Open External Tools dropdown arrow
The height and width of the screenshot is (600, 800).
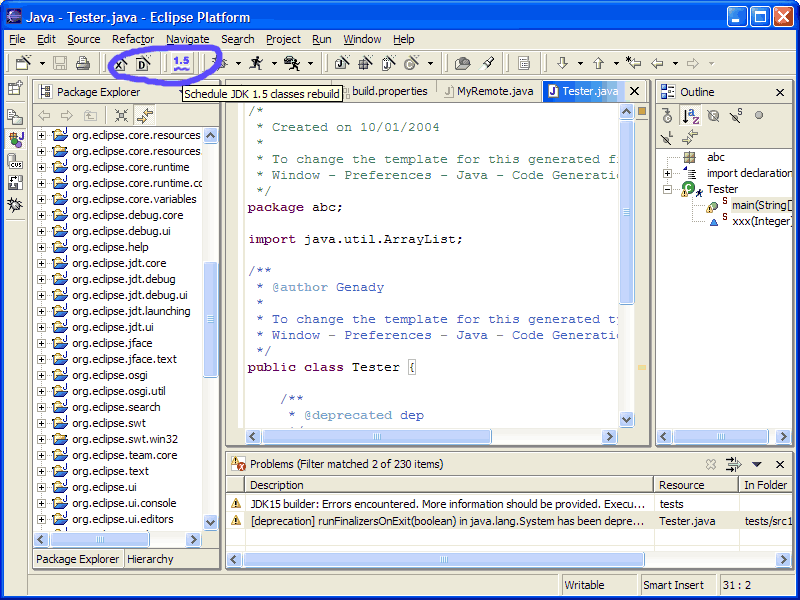coord(310,64)
